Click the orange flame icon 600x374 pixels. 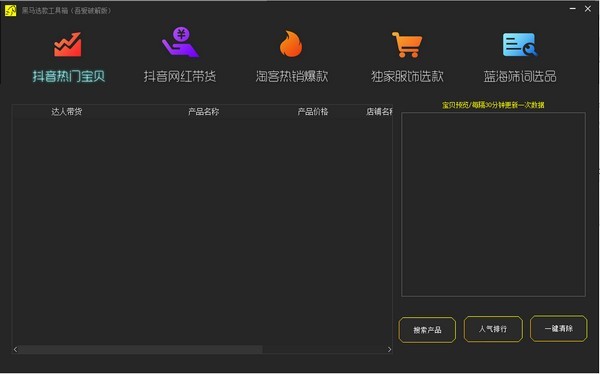tap(291, 44)
